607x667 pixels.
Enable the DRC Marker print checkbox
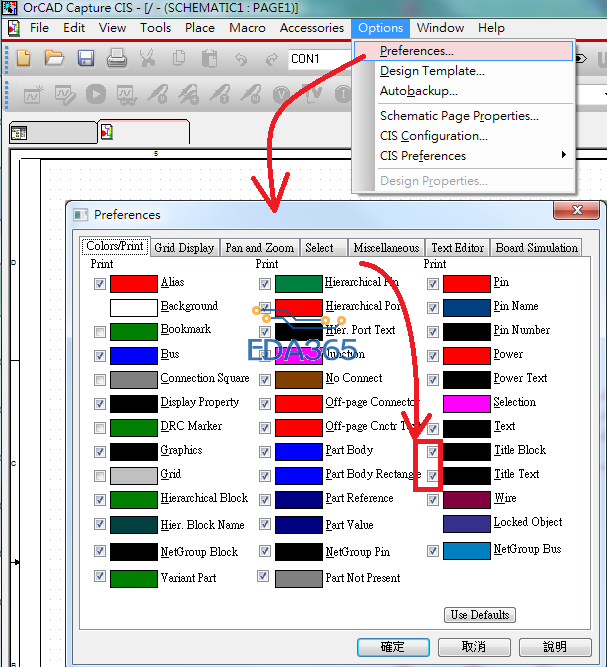click(x=100, y=428)
